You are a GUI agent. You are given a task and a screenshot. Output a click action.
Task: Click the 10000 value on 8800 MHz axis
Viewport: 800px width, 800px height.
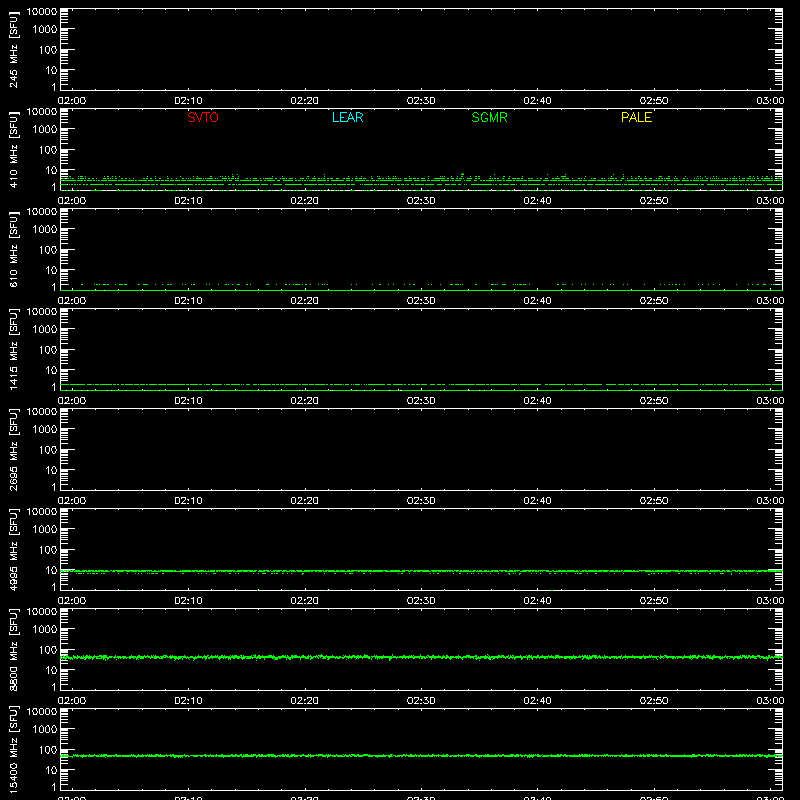pyautogui.click(x=42, y=612)
